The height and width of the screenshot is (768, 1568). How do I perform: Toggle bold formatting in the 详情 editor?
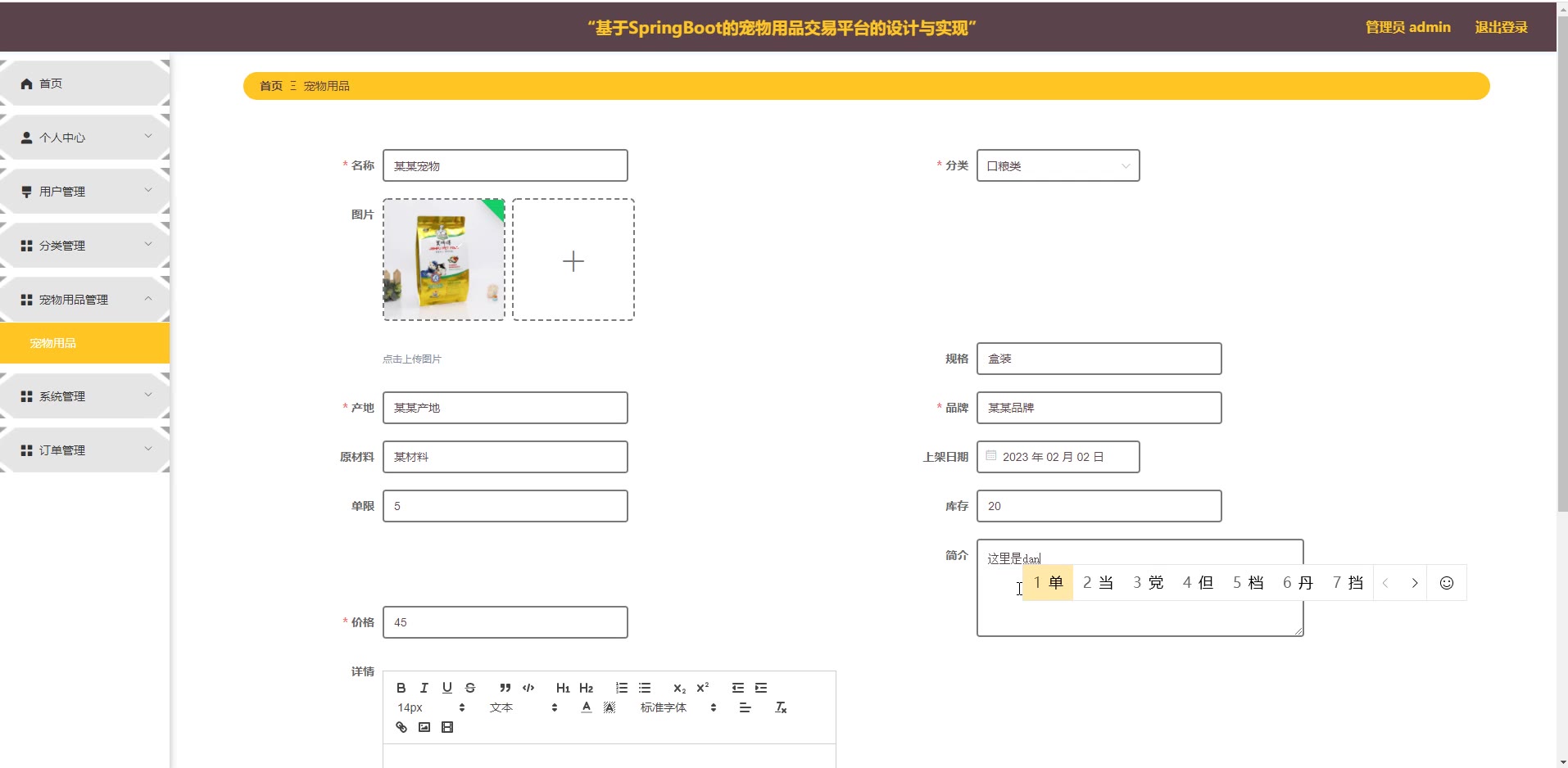point(401,688)
